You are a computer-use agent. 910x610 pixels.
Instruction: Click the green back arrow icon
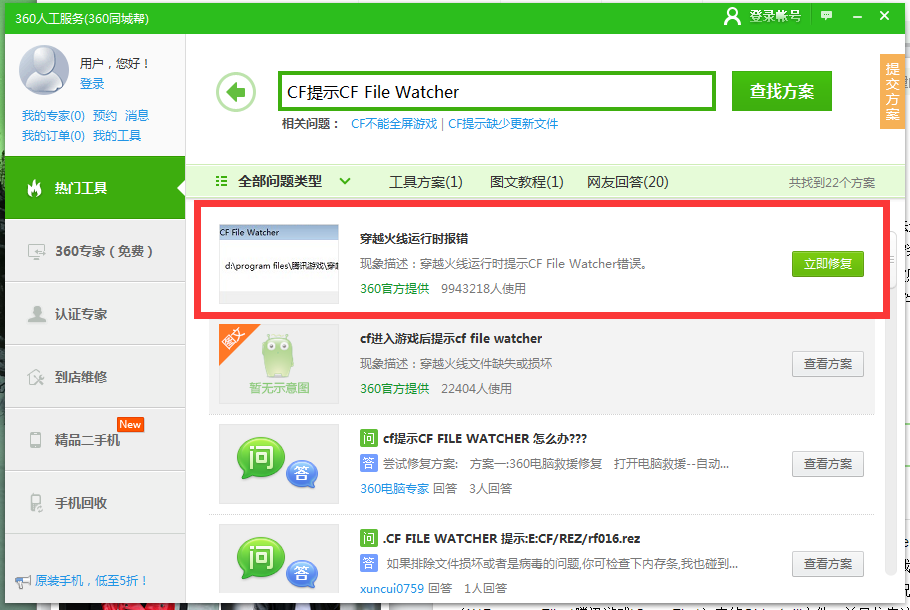point(236,92)
